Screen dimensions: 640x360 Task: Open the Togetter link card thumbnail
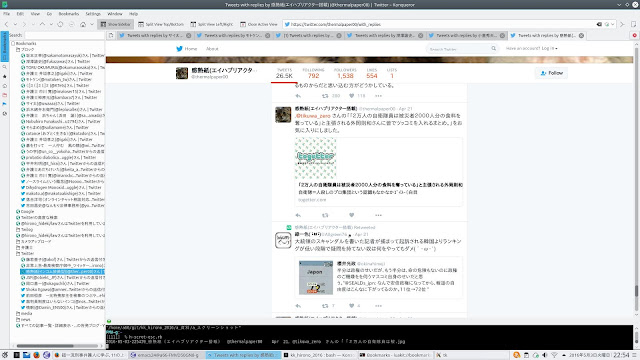pyautogui.click(x=316, y=158)
